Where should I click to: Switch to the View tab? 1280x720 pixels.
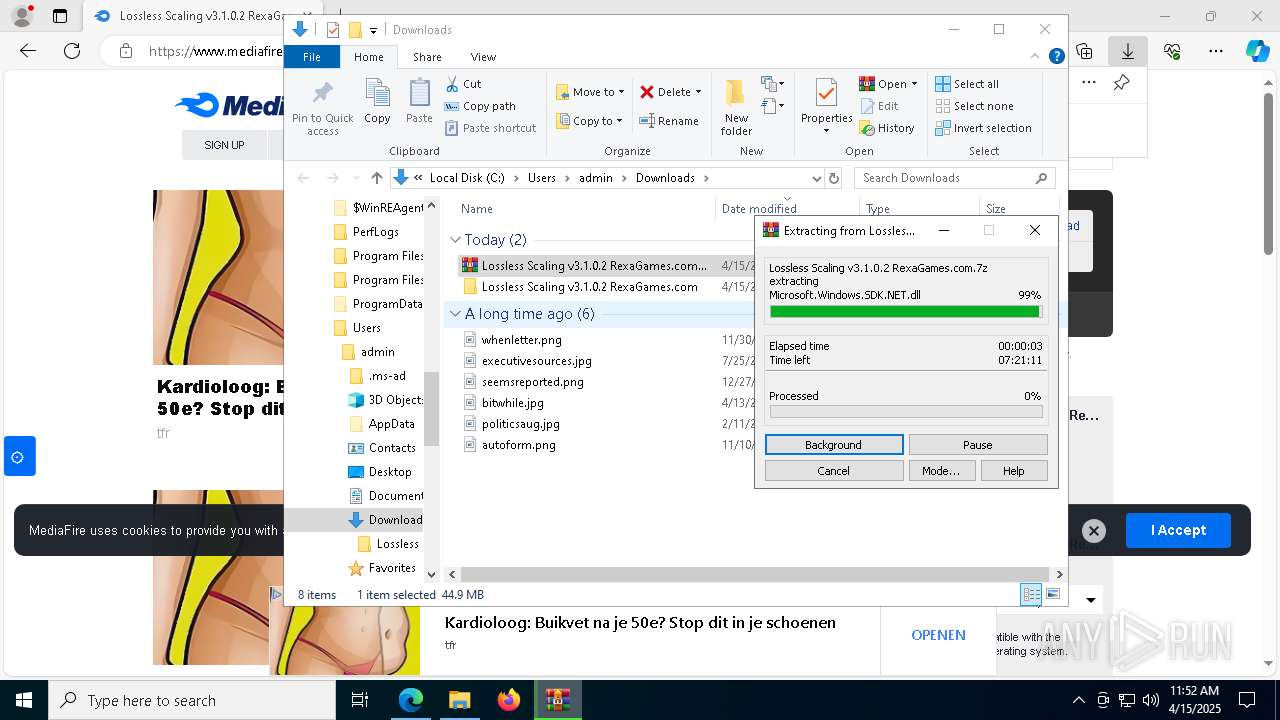483,57
